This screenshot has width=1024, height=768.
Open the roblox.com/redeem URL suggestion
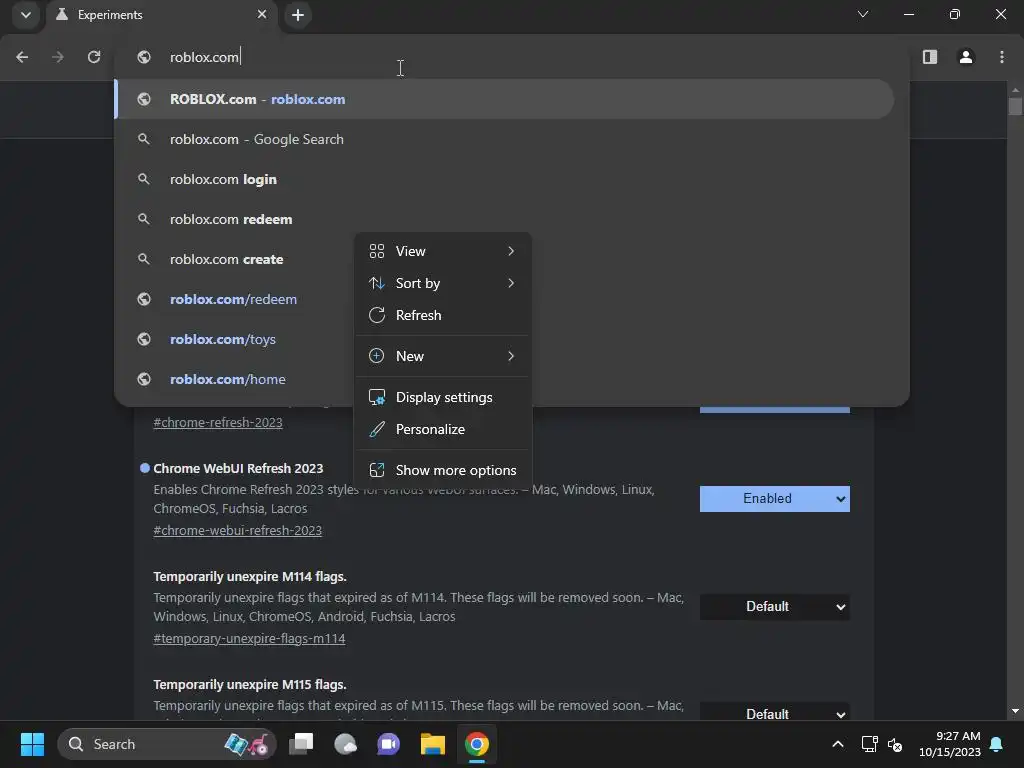coord(235,299)
